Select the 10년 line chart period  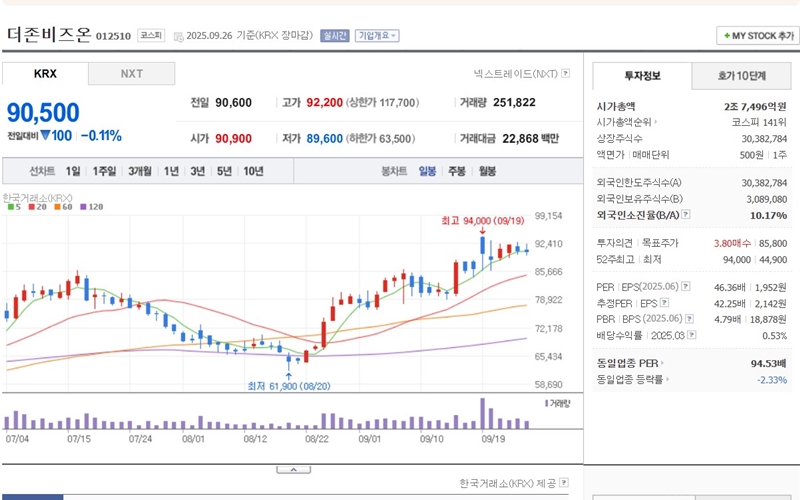coord(253,171)
